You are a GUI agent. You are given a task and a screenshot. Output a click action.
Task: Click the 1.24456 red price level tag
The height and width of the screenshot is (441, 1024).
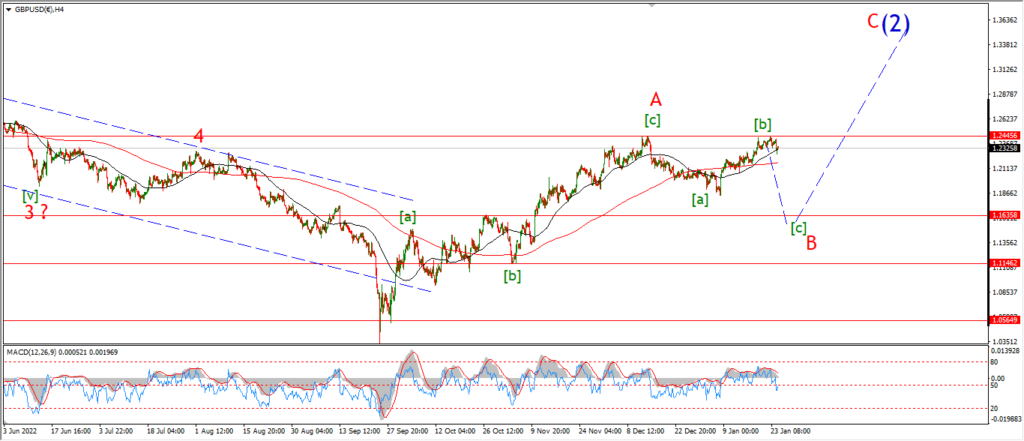tap(1004, 135)
